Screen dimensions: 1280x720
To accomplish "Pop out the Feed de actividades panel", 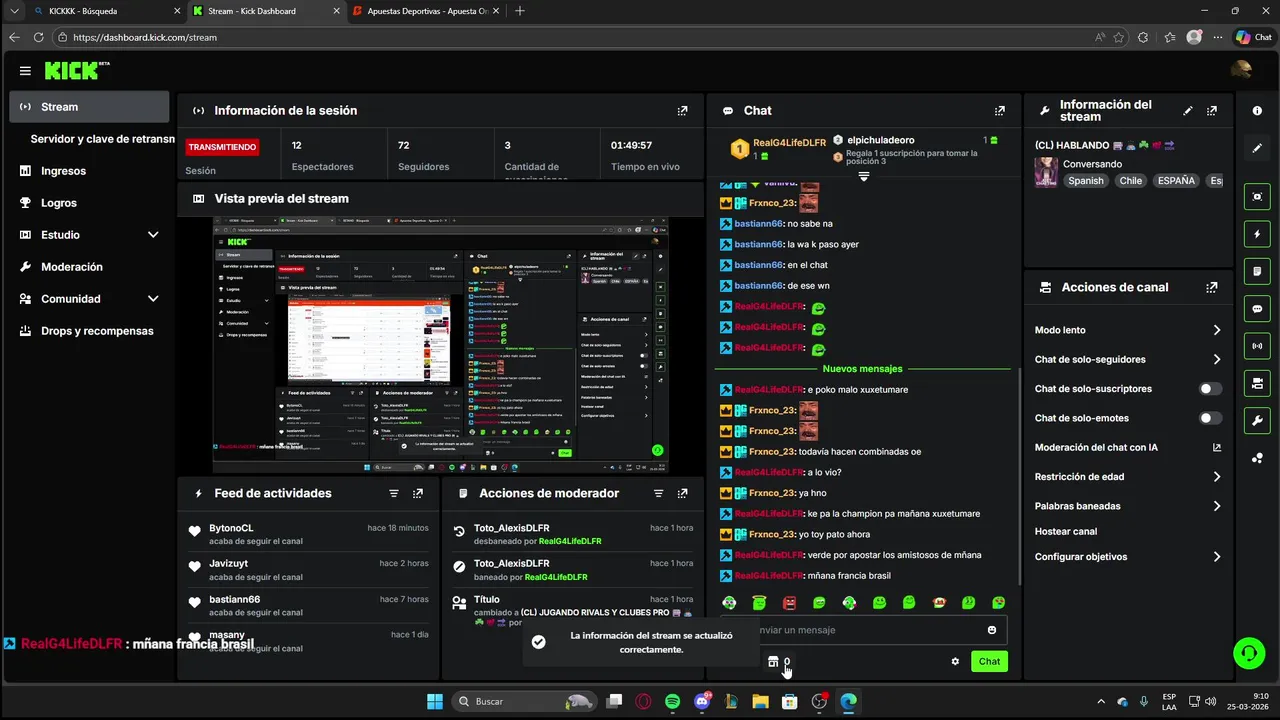I will (418, 494).
